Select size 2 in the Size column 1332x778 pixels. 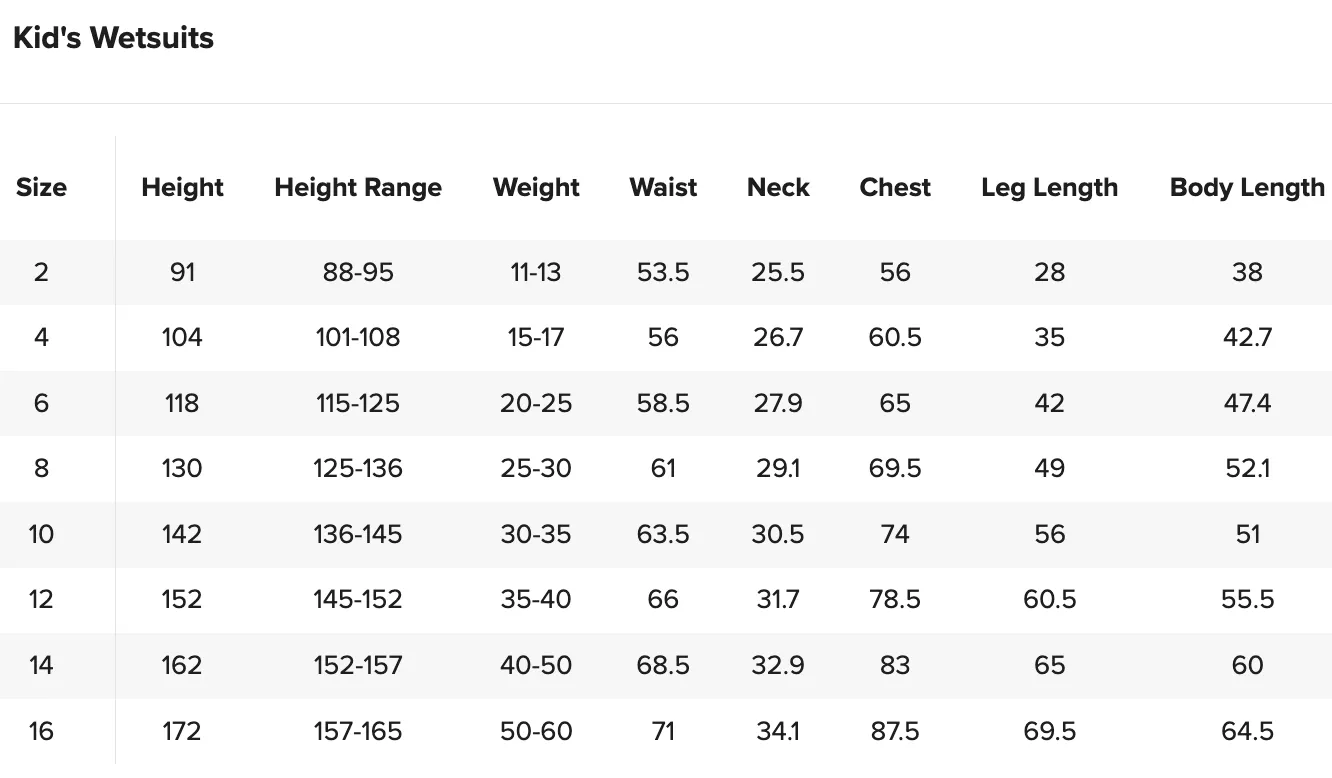41,272
